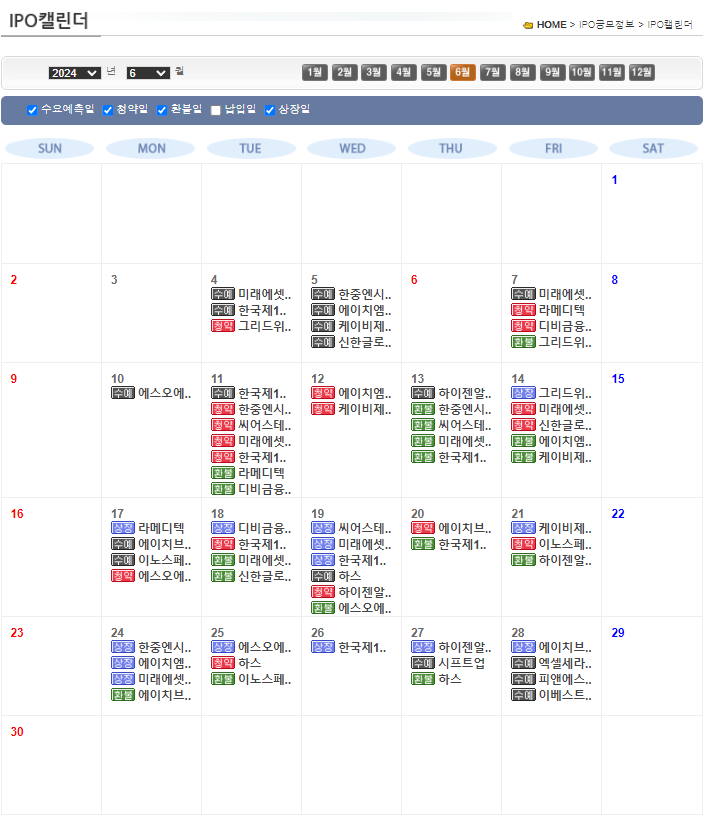The width and height of the screenshot is (710, 820).
Task: Open 에스오에.. entry on June 10
Action: coord(165,393)
